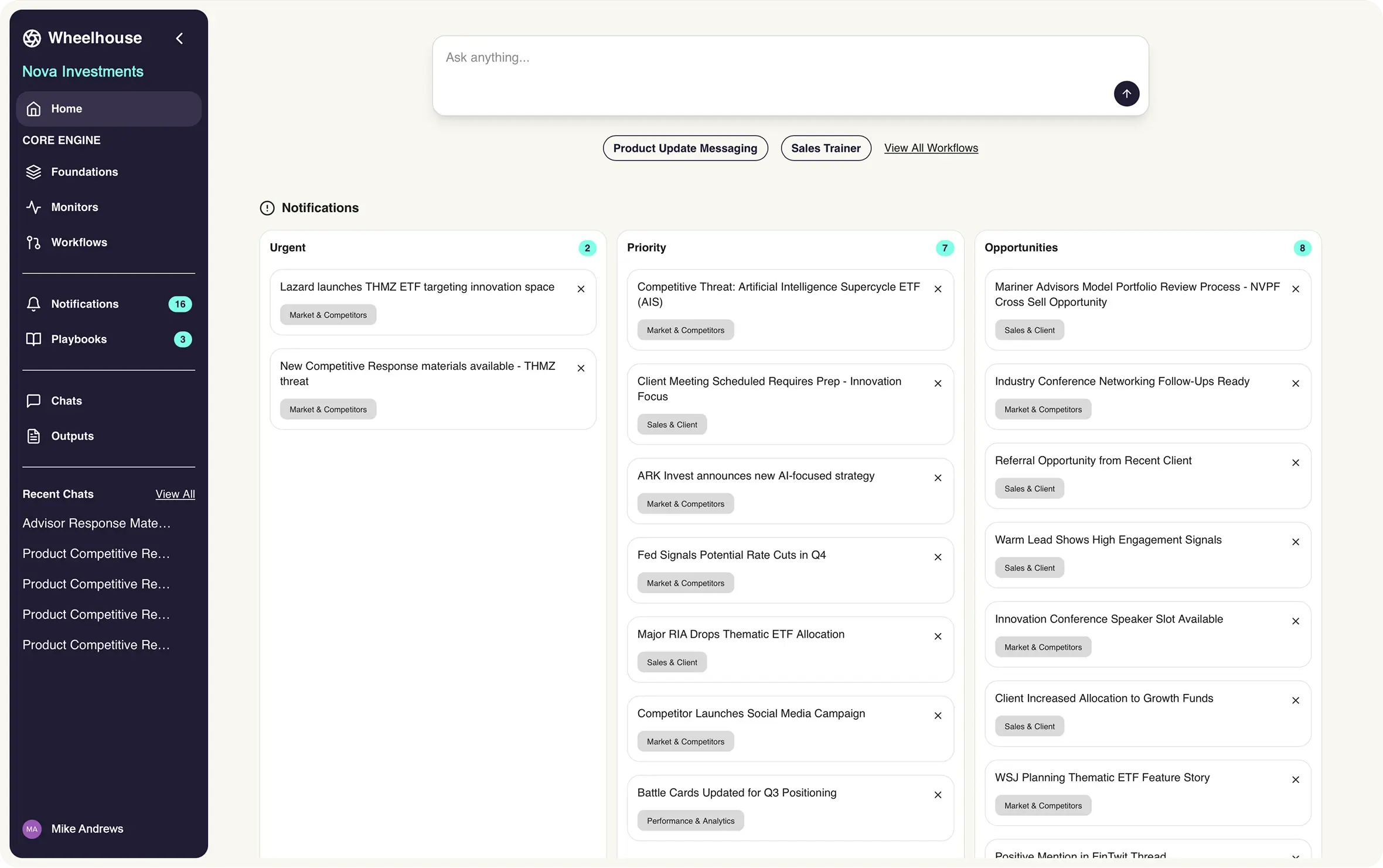Dismiss the Referral Opportunity from Recent Client card
The width and height of the screenshot is (1383, 868).
(x=1295, y=462)
